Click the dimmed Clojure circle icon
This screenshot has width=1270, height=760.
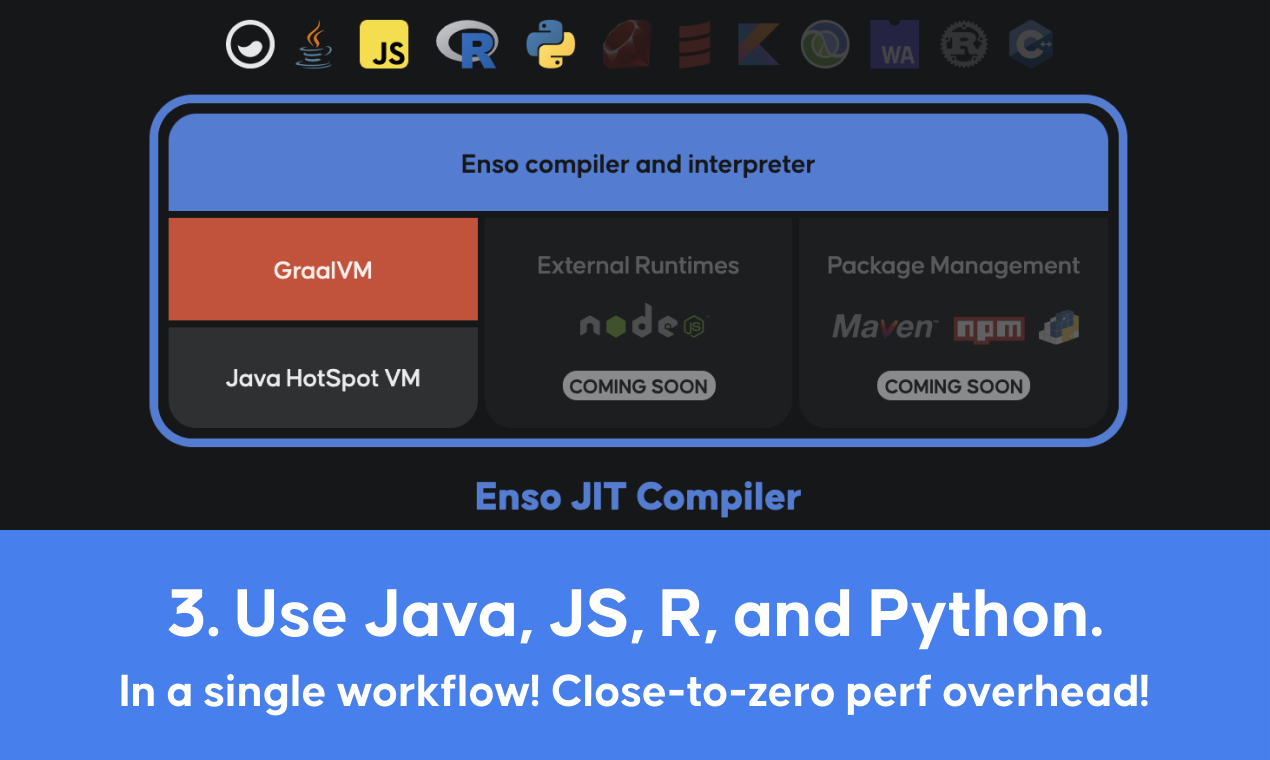[x=825, y=45]
